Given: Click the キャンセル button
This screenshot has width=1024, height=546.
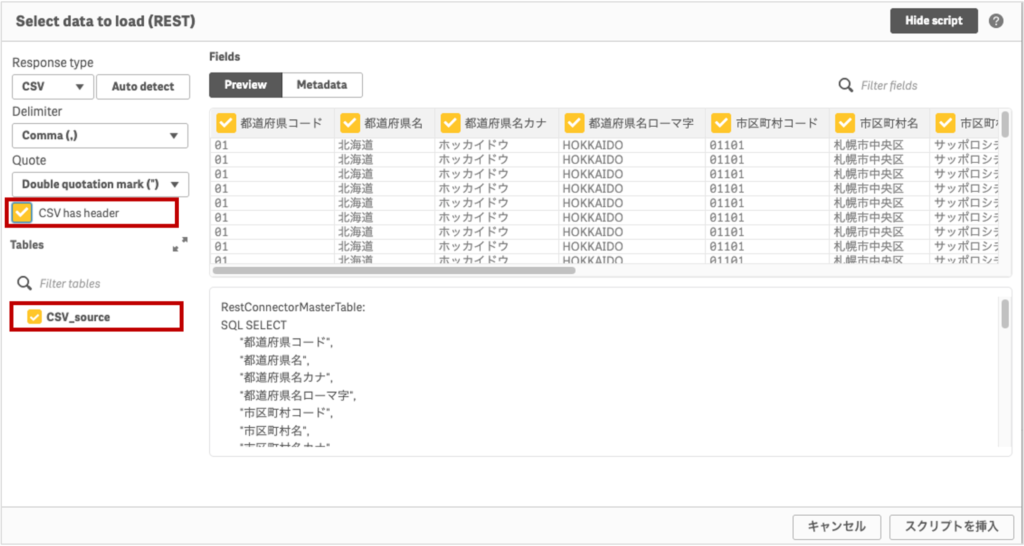Looking at the screenshot, I should pos(836,526).
